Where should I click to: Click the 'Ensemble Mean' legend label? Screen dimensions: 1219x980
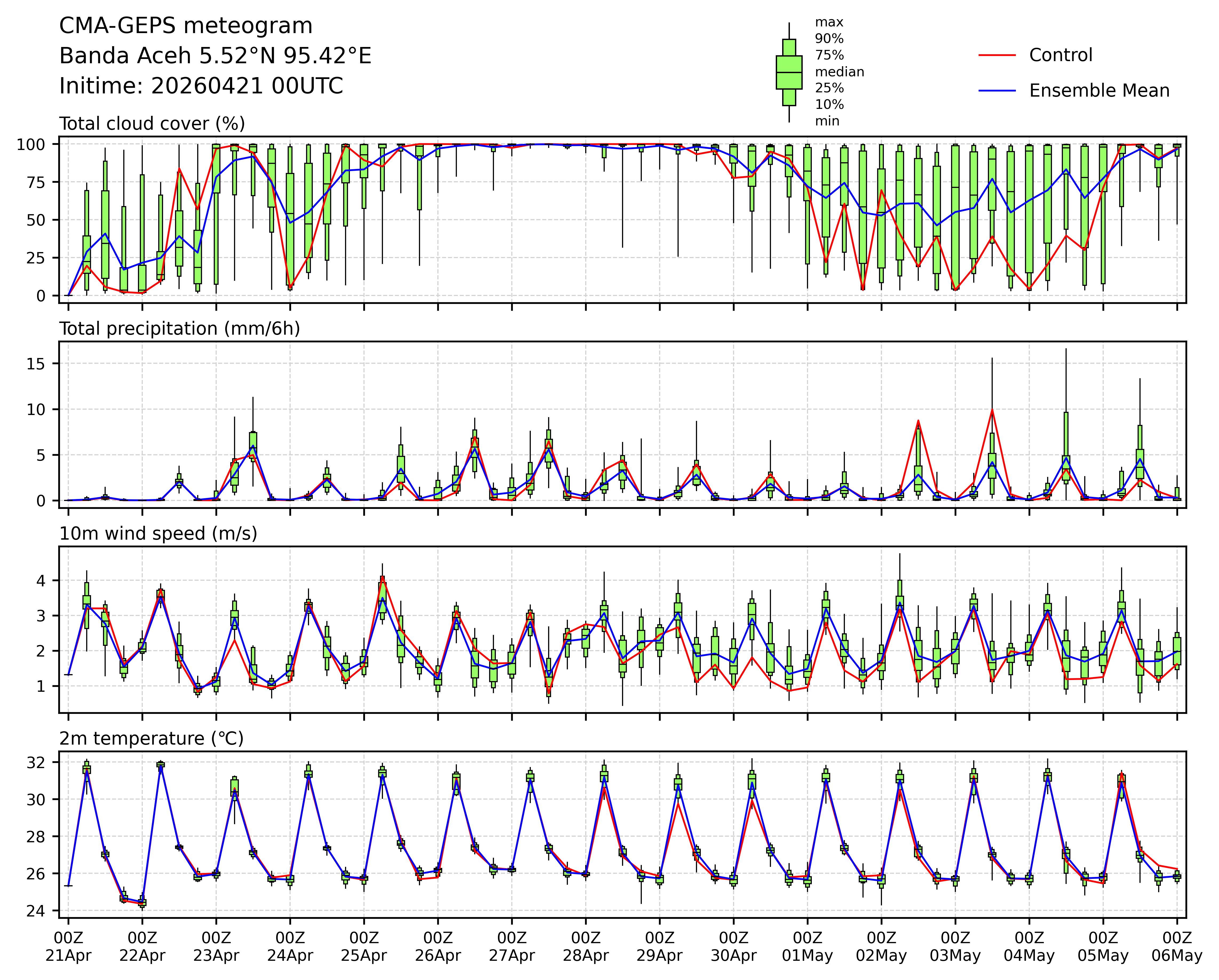coord(1099,90)
